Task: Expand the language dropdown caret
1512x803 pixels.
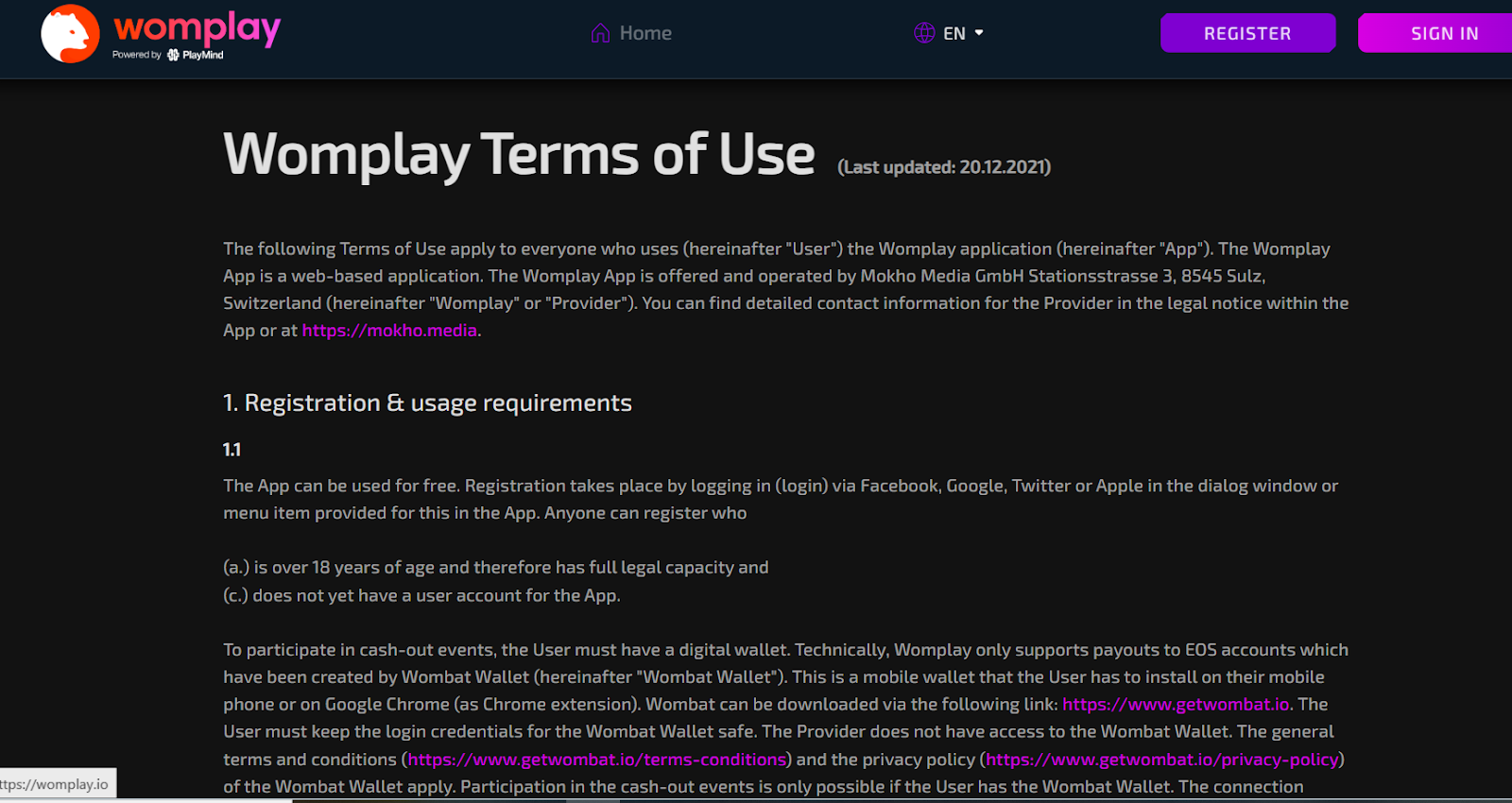Action: (x=979, y=33)
